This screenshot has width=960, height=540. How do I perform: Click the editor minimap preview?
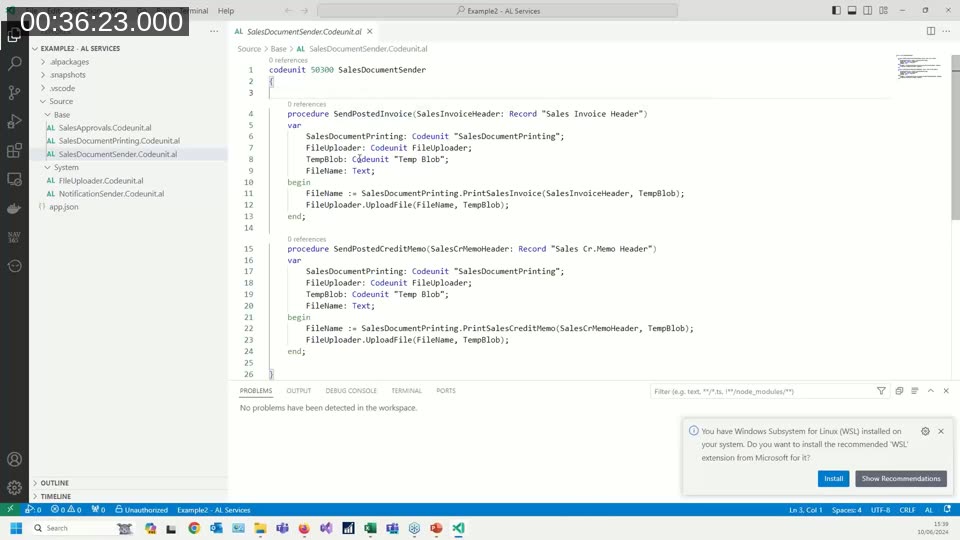[918, 67]
